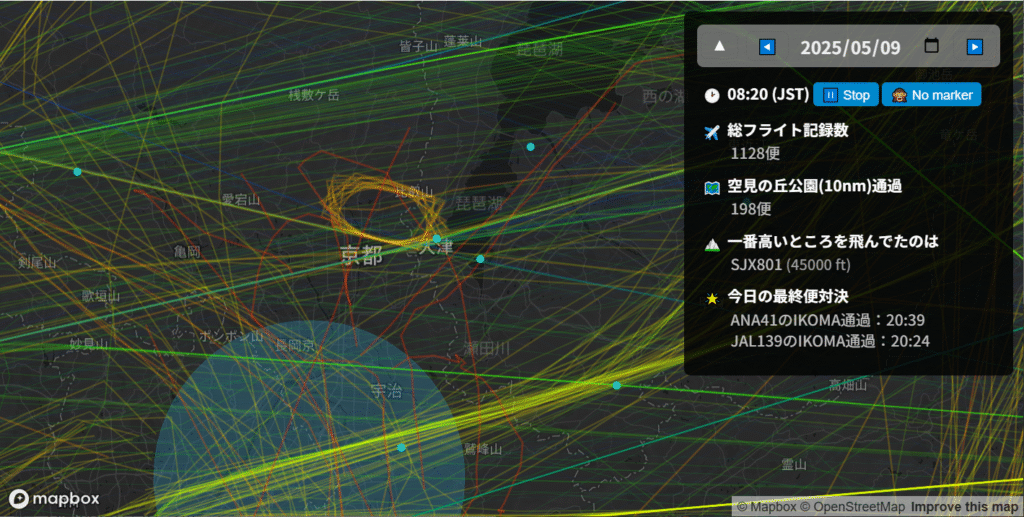Click the aircraft dot near 鷲峰山
This screenshot has width=1024, height=517.
(402, 447)
